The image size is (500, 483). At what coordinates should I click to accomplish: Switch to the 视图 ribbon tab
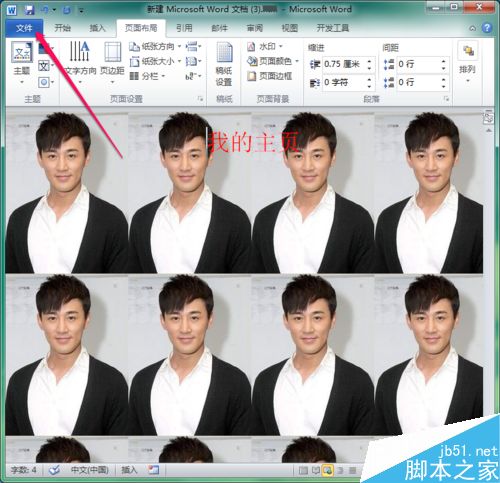pos(290,28)
